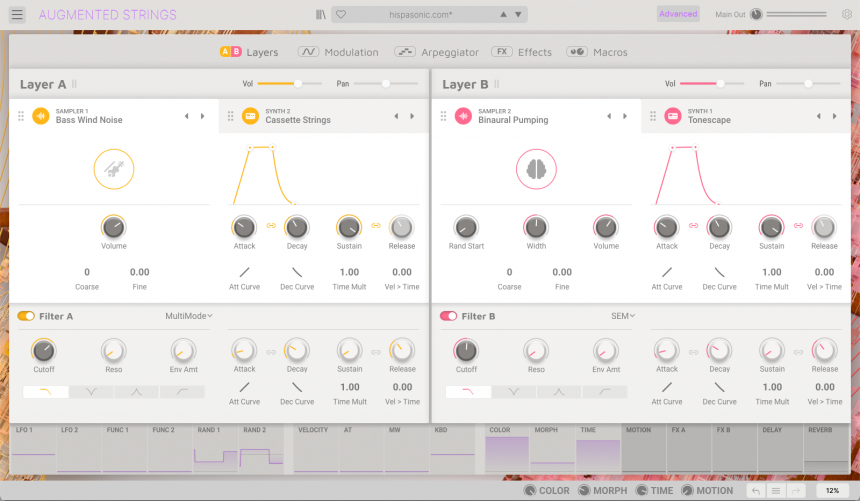This screenshot has height=501, width=860.
Task: Toggle Layer A Sustain-Release link icon
Action: [376, 226]
